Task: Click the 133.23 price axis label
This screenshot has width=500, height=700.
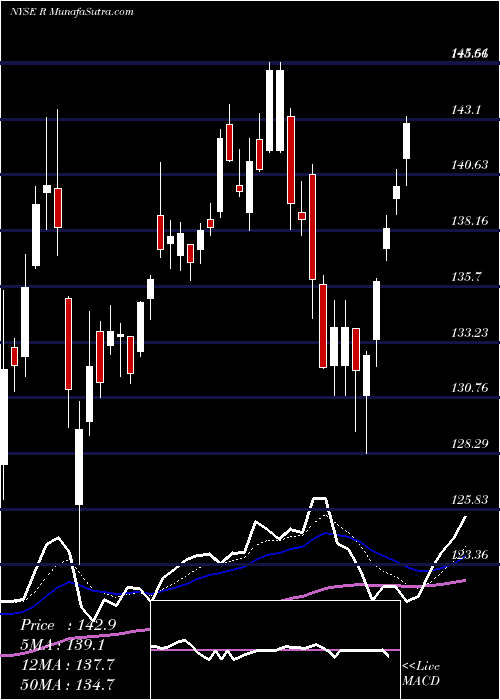Action: 469,333
